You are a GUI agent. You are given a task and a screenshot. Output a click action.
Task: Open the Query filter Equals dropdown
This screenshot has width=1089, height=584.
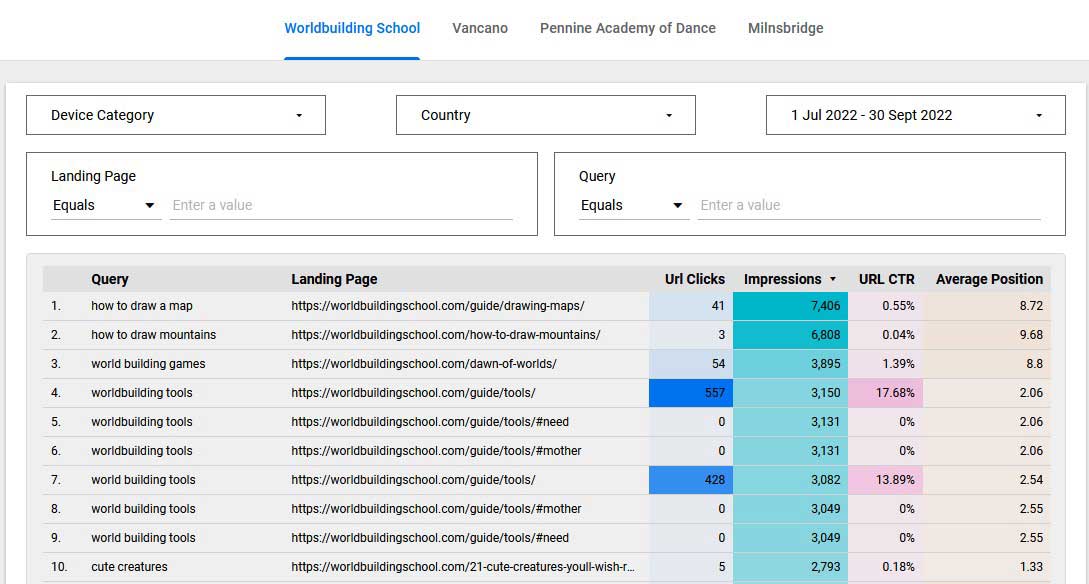(x=633, y=205)
